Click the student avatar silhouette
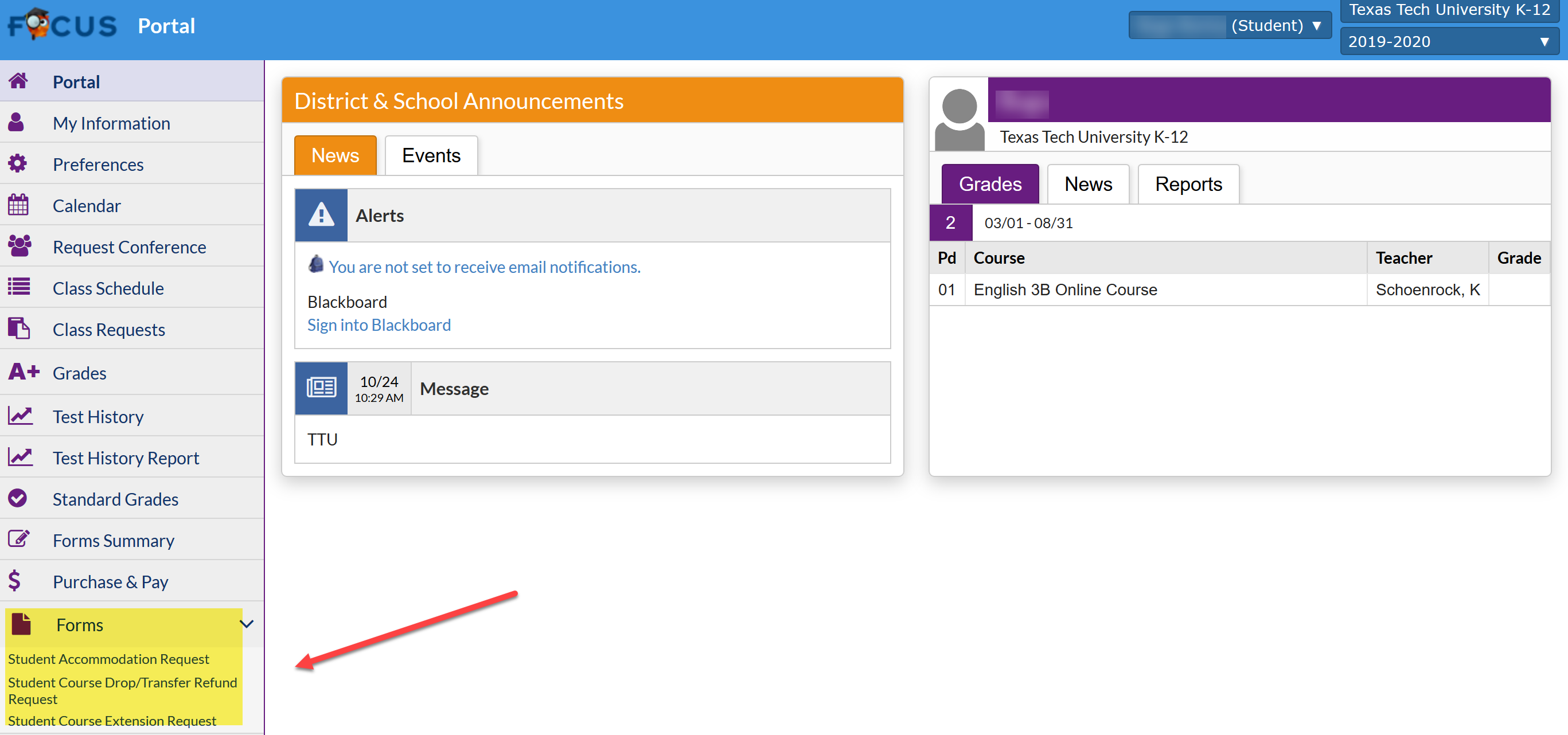 959,119
